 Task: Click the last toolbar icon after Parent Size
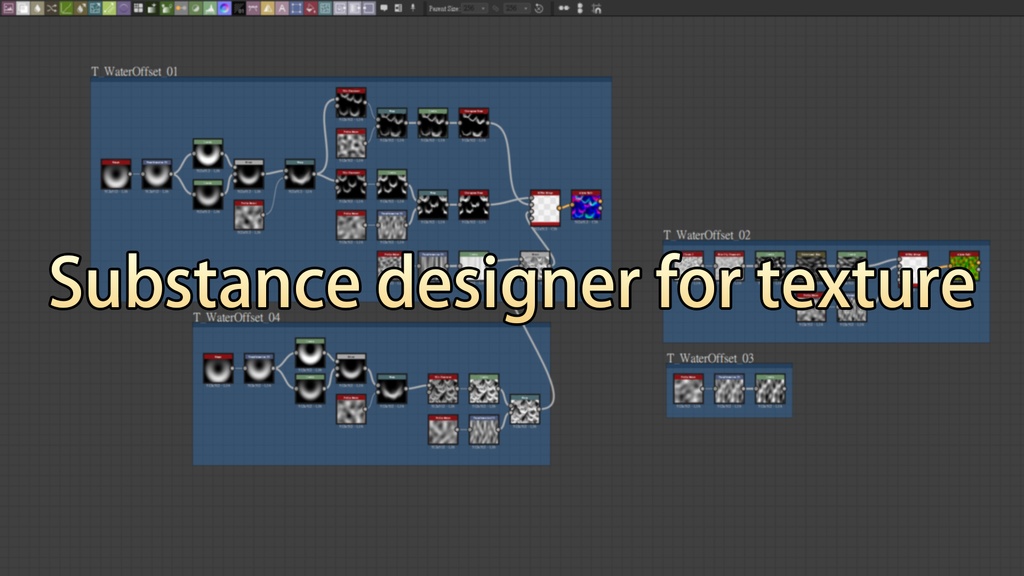coord(596,8)
